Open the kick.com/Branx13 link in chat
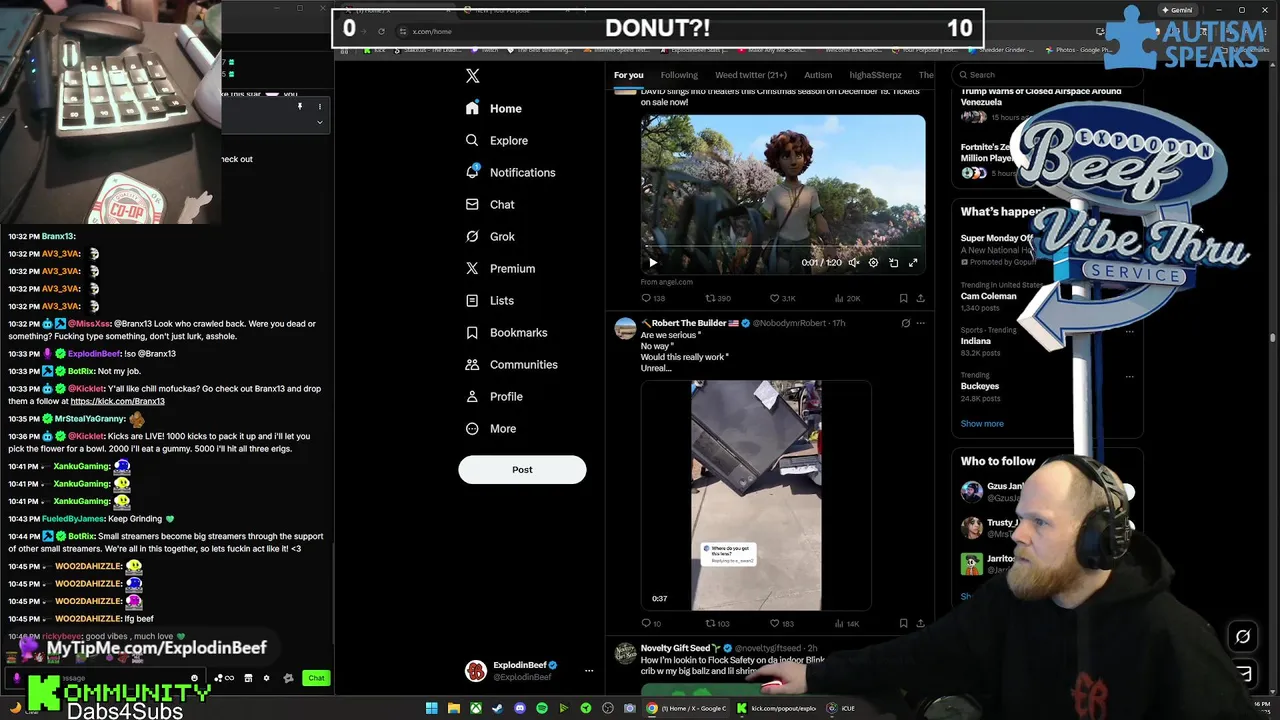The height and width of the screenshot is (720, 1280). (117, 401)
